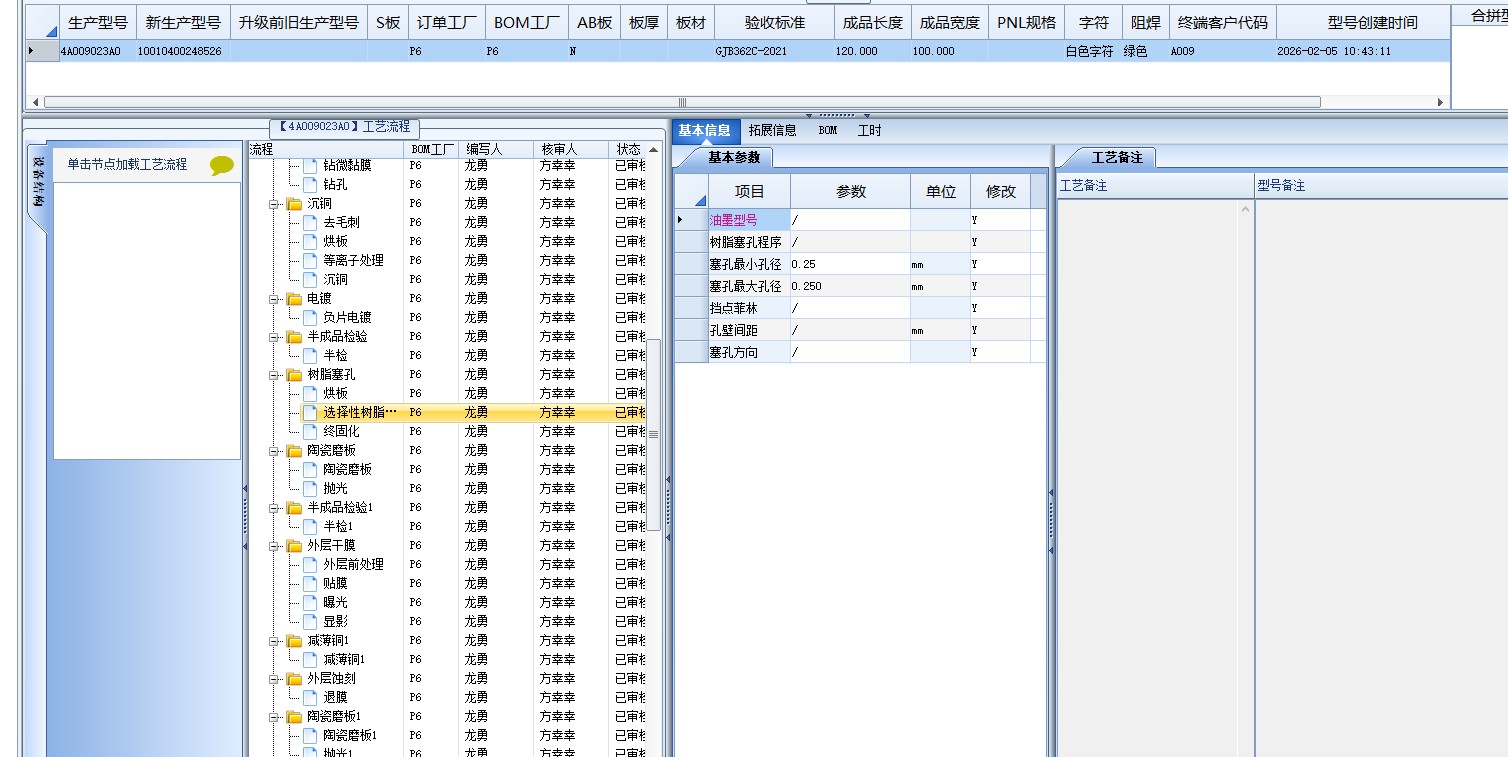
Task: Click the document icon beside 去毛刺
Action: (310, 223)
